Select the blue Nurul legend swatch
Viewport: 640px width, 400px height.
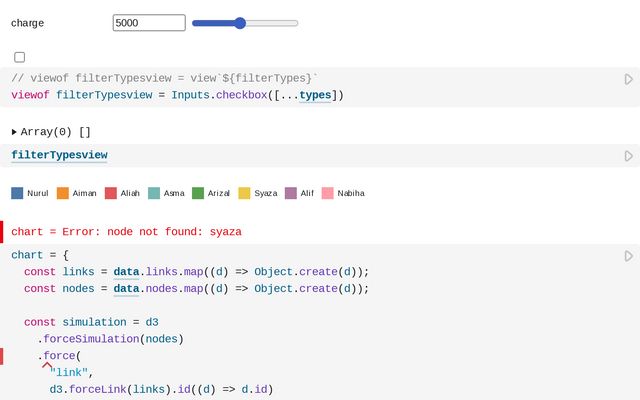coord(17,193)
